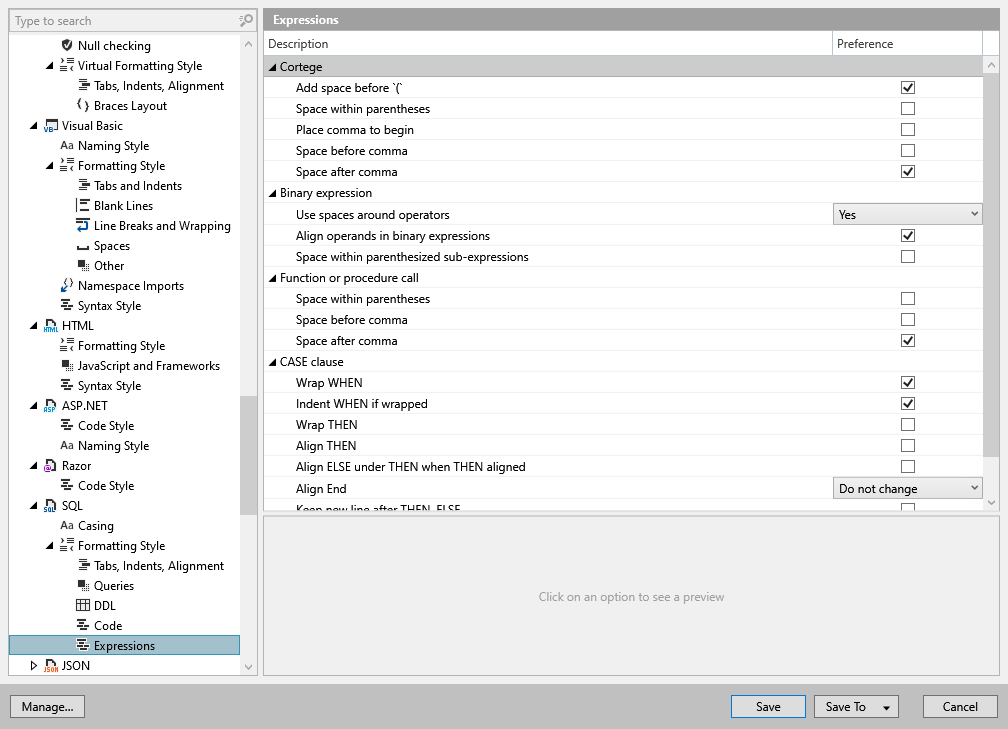Select the ASP.NET icon
This screenshot has height=729, width=1008.
tap(51, 405)
